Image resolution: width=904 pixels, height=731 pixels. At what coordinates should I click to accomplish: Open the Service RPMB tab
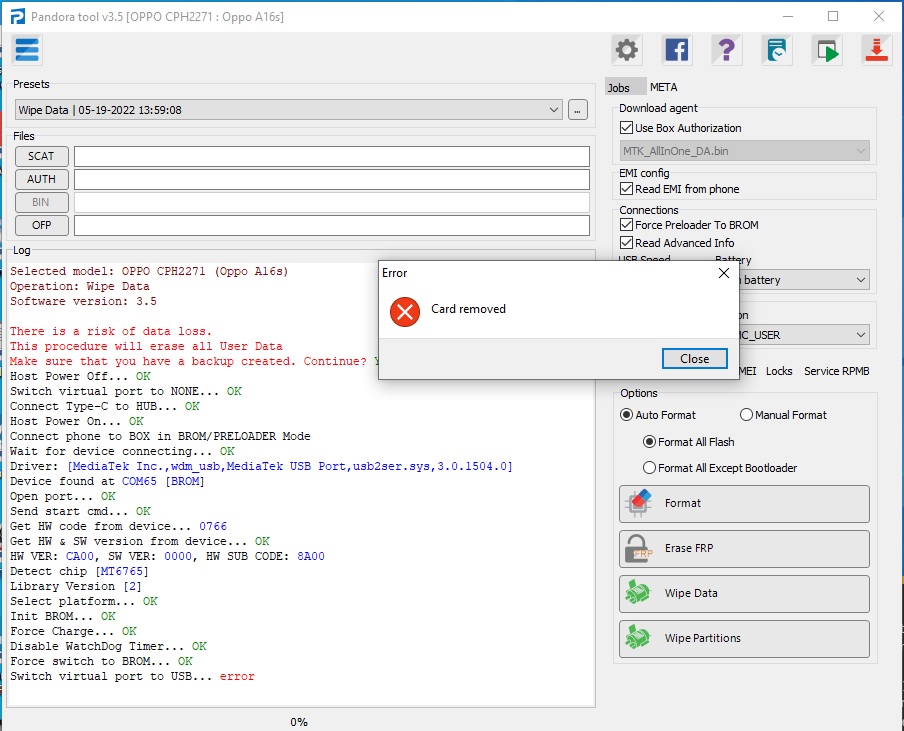tap(837, 371)
